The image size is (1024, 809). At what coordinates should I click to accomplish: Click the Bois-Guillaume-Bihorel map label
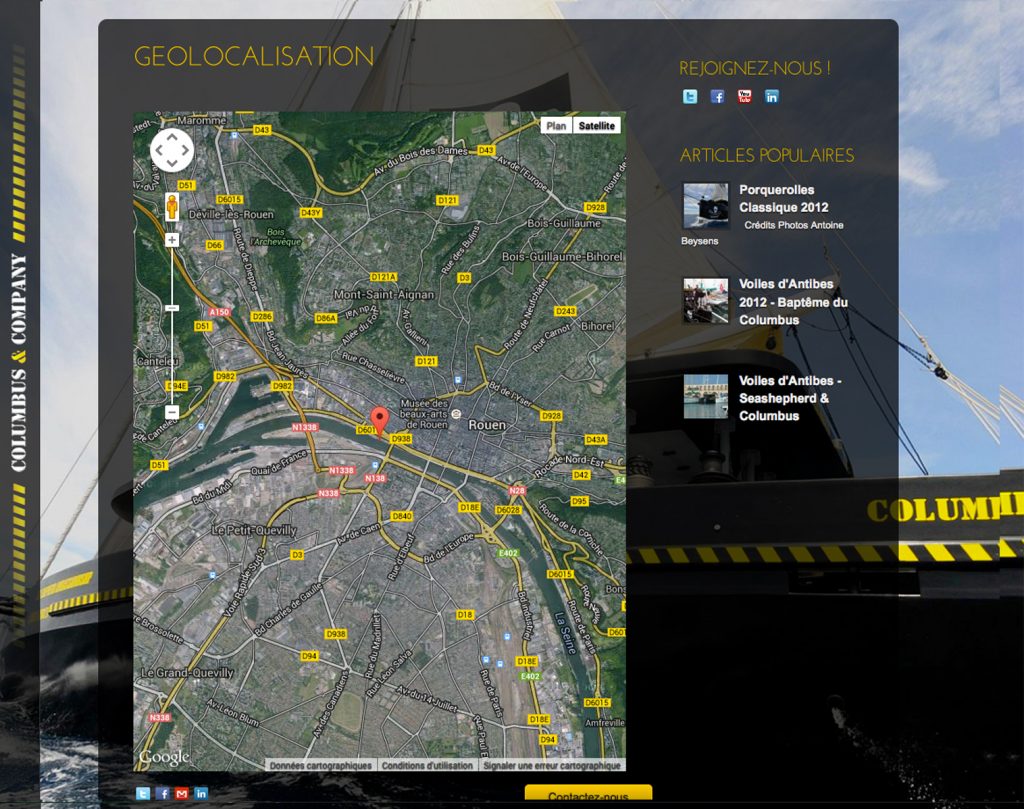562,257
